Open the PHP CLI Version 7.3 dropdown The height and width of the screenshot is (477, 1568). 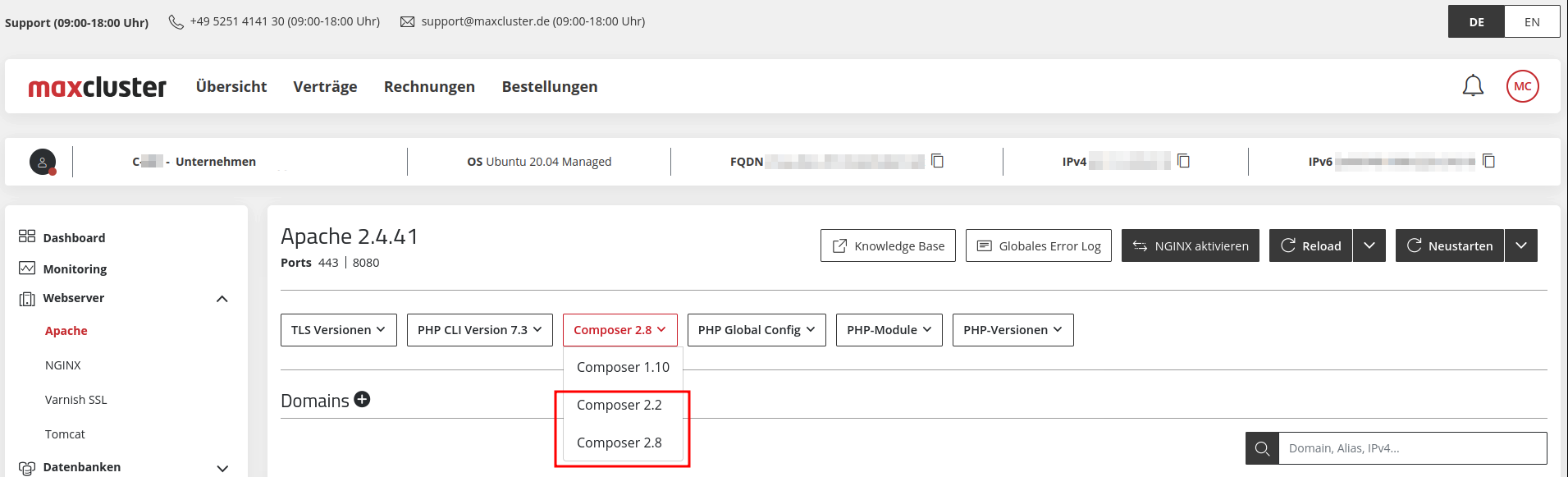(x=480, y=330)
